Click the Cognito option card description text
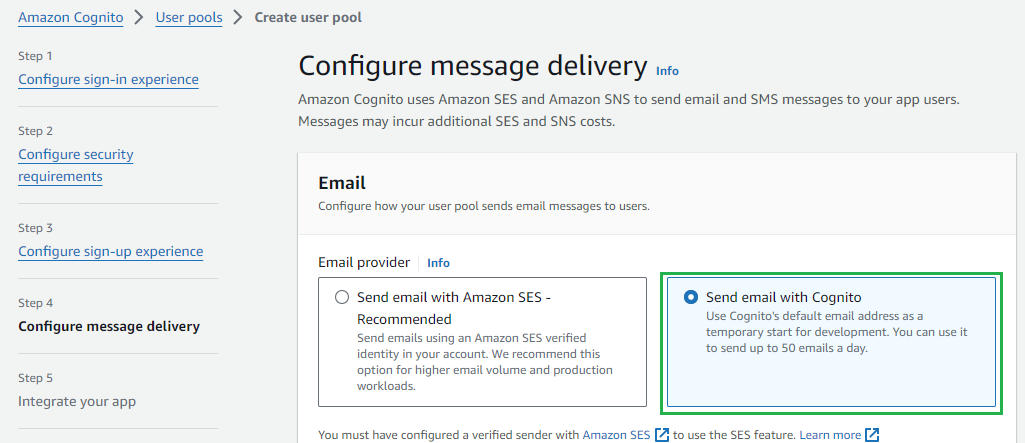Image resolution: width=1025 pixels, height=443 pixels. click(x=837, y=333)
